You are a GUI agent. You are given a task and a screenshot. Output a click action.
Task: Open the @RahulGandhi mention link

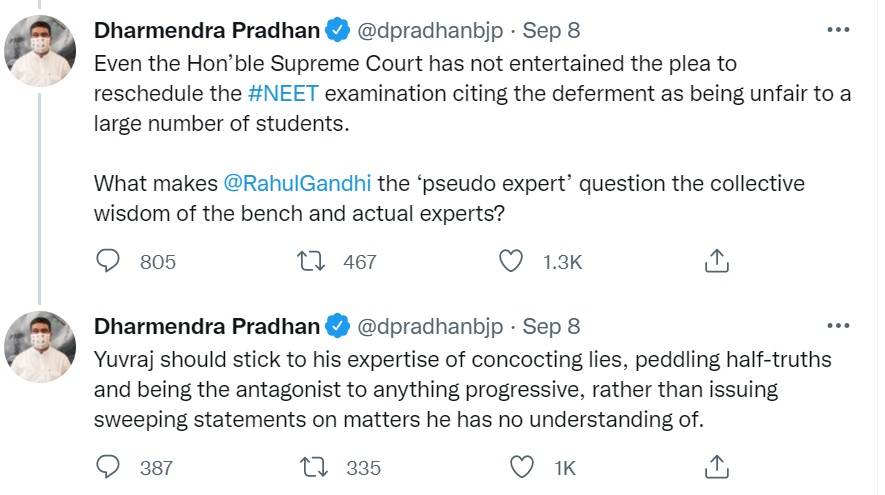coord(284,184)
